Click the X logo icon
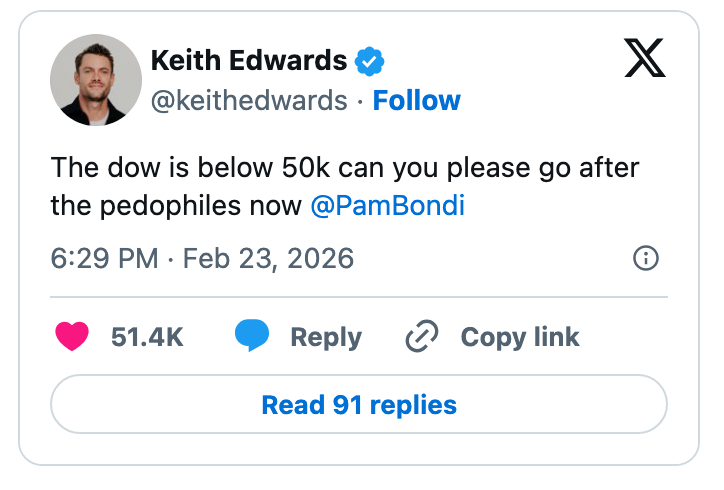Viewport: 724px width, 490px height. click(x=644, y=60)
